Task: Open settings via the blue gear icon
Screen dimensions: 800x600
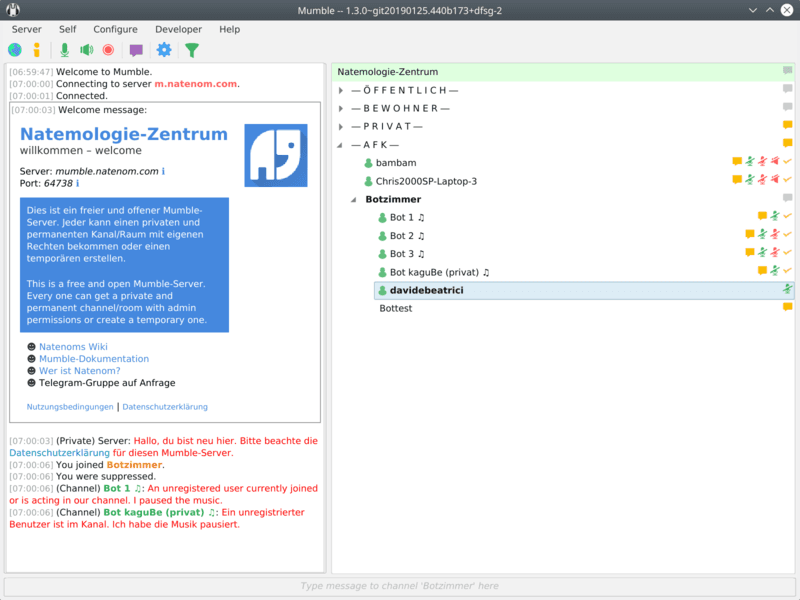Action: tap(164, 50)
